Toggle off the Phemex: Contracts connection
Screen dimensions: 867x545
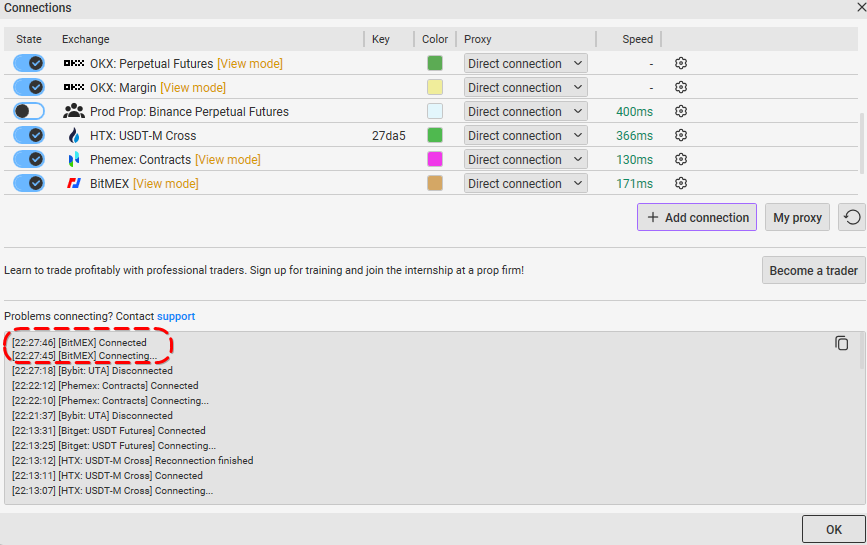29,159
